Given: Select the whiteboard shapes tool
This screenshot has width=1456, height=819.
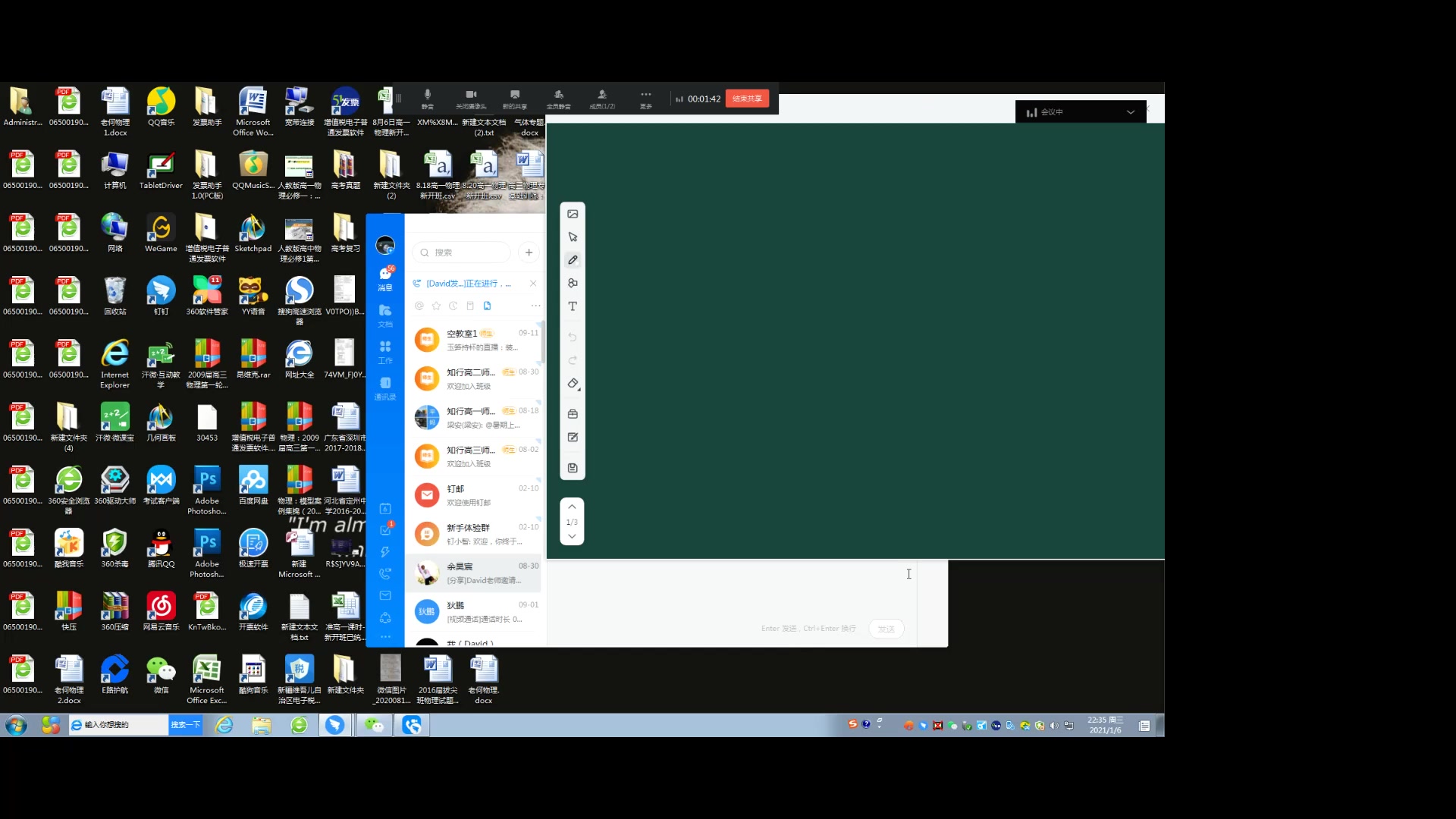Looking at the screenshot, I should (x=573, y=283).
